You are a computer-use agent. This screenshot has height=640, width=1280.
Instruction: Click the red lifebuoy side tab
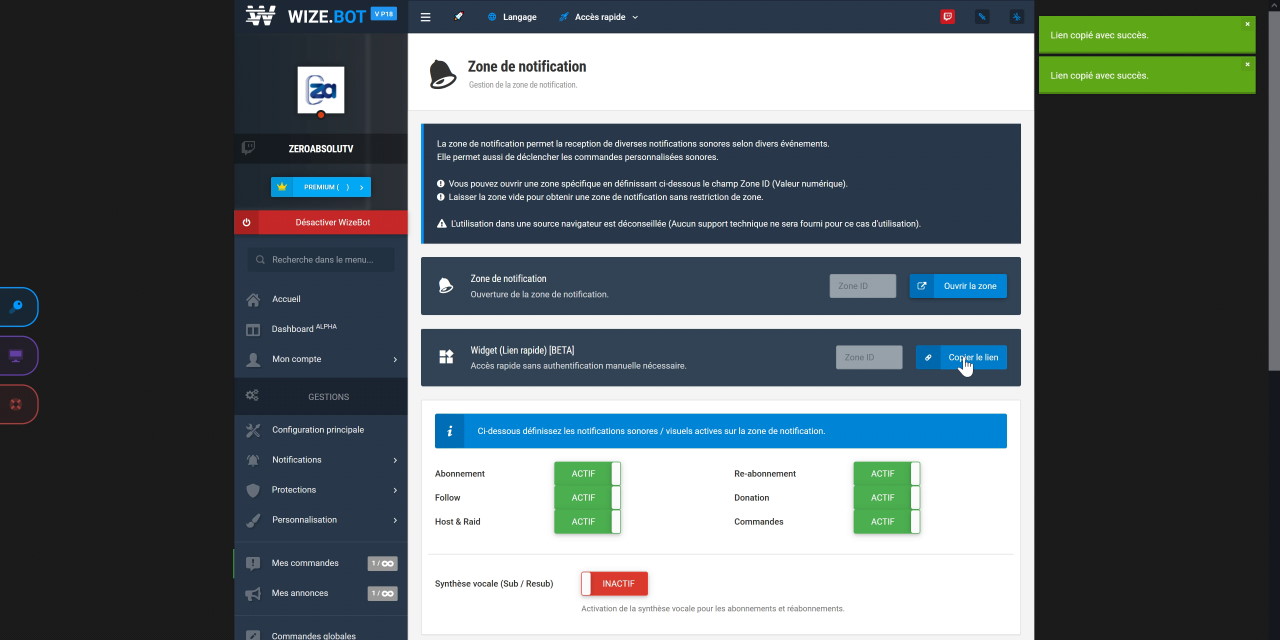click(16, 404)
